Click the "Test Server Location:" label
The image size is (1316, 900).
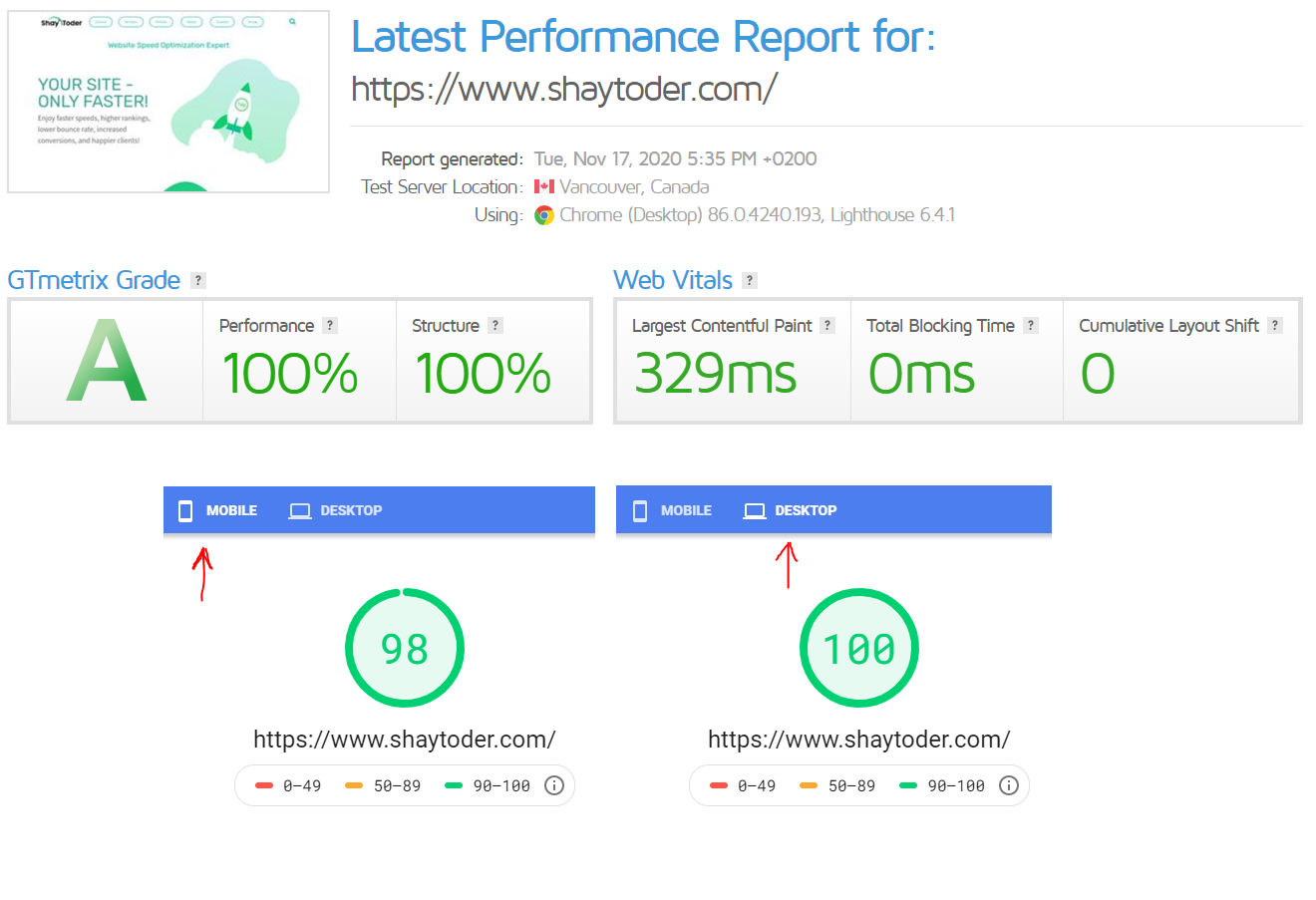pyautogui.click(x=443, y=187)
